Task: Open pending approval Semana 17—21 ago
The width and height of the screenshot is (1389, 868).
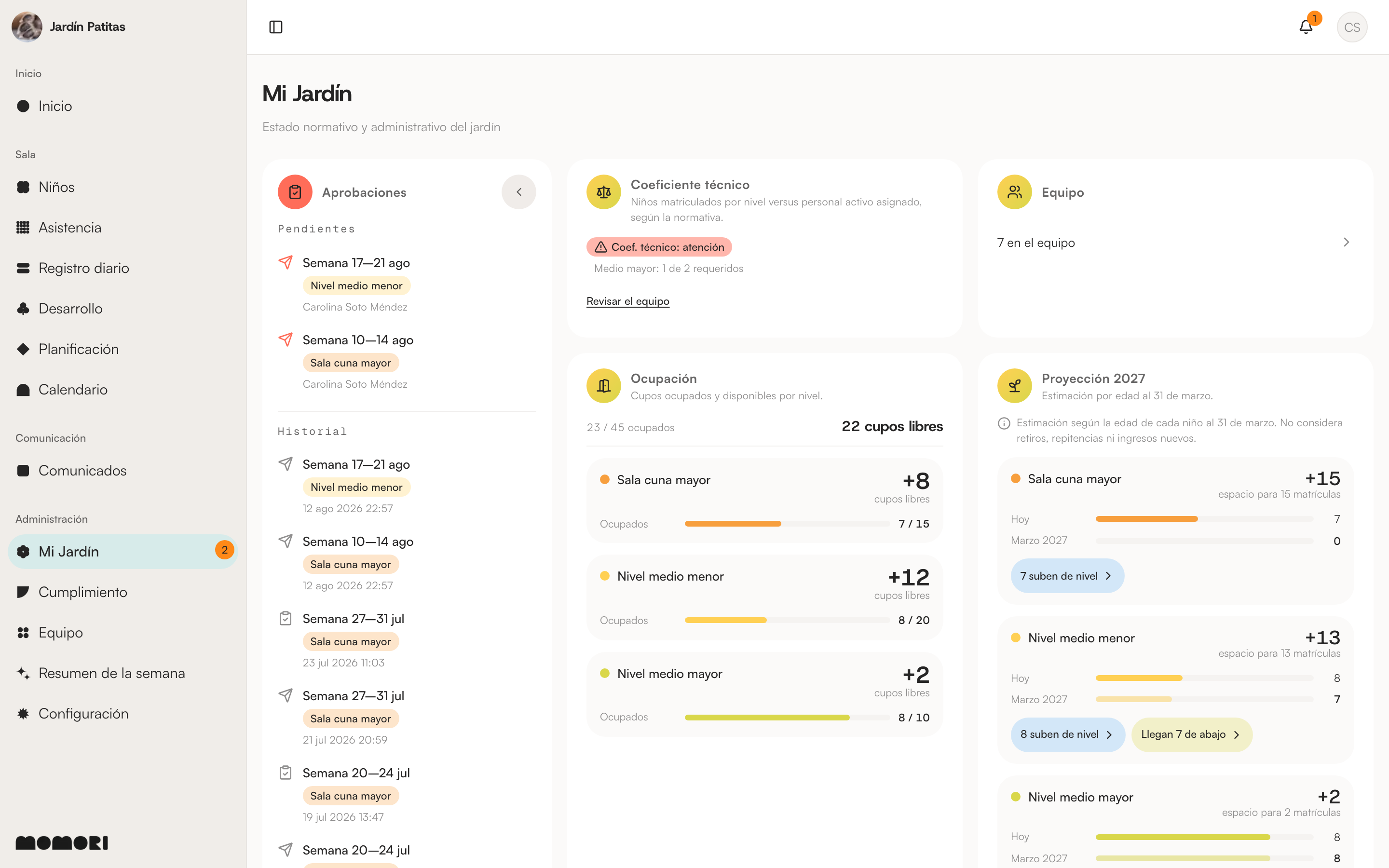Action: 407,285
